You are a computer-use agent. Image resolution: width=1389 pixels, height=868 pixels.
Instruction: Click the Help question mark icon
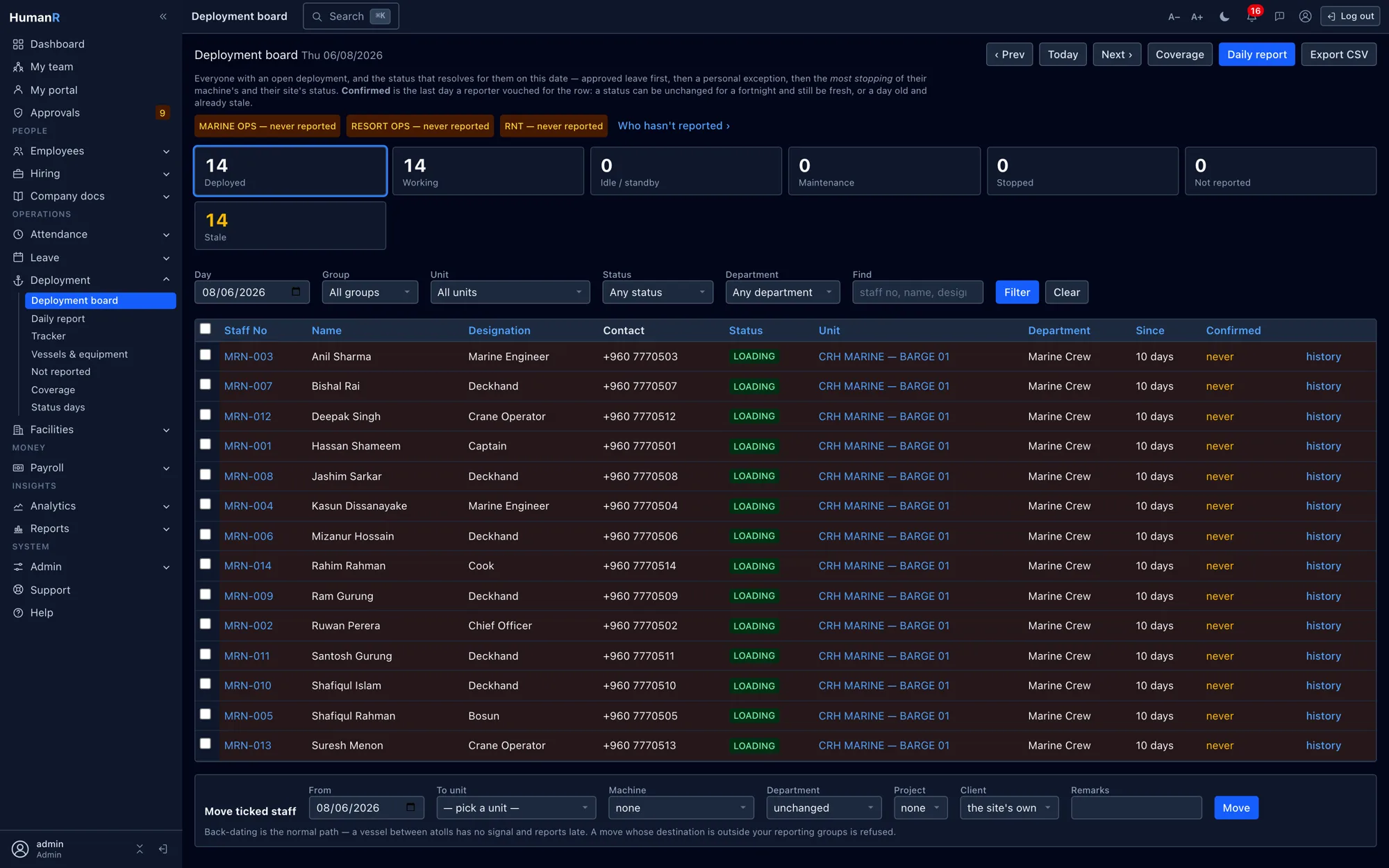[x=18, y=612]
